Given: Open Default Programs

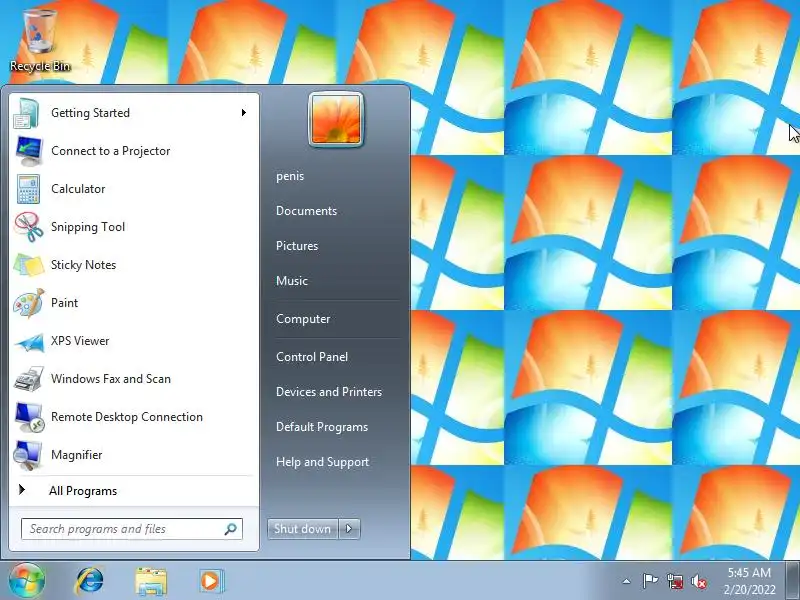Looking at the screenshot, I should [322, 427].
